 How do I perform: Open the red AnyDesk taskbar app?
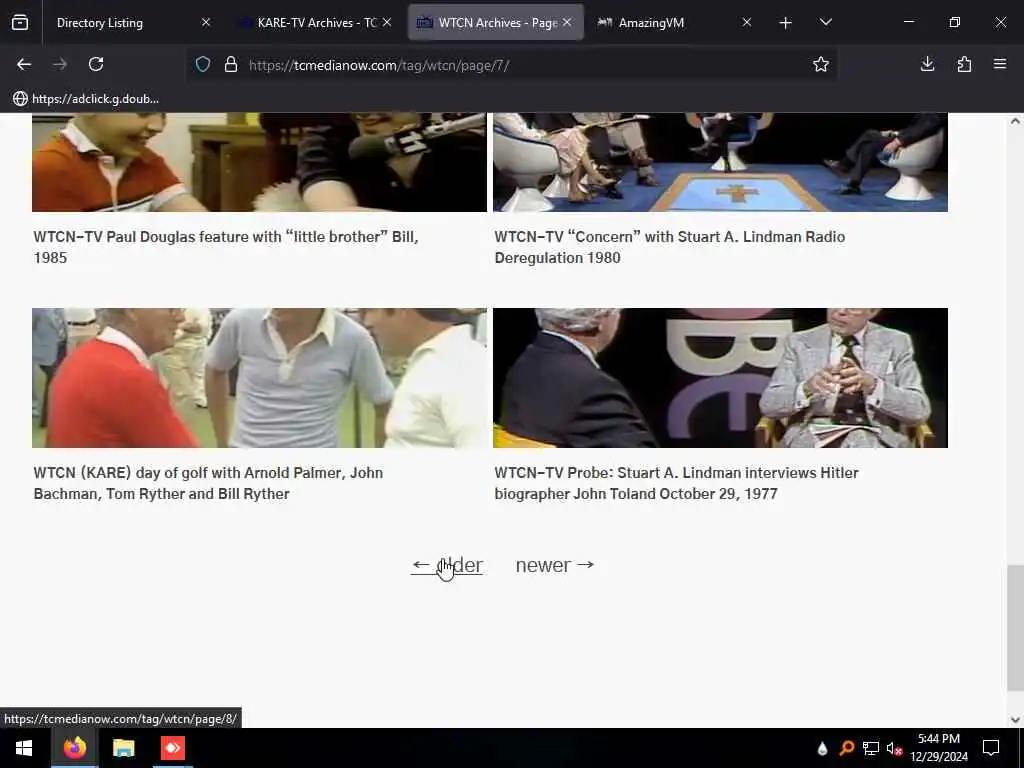click(x=173, y=748)
